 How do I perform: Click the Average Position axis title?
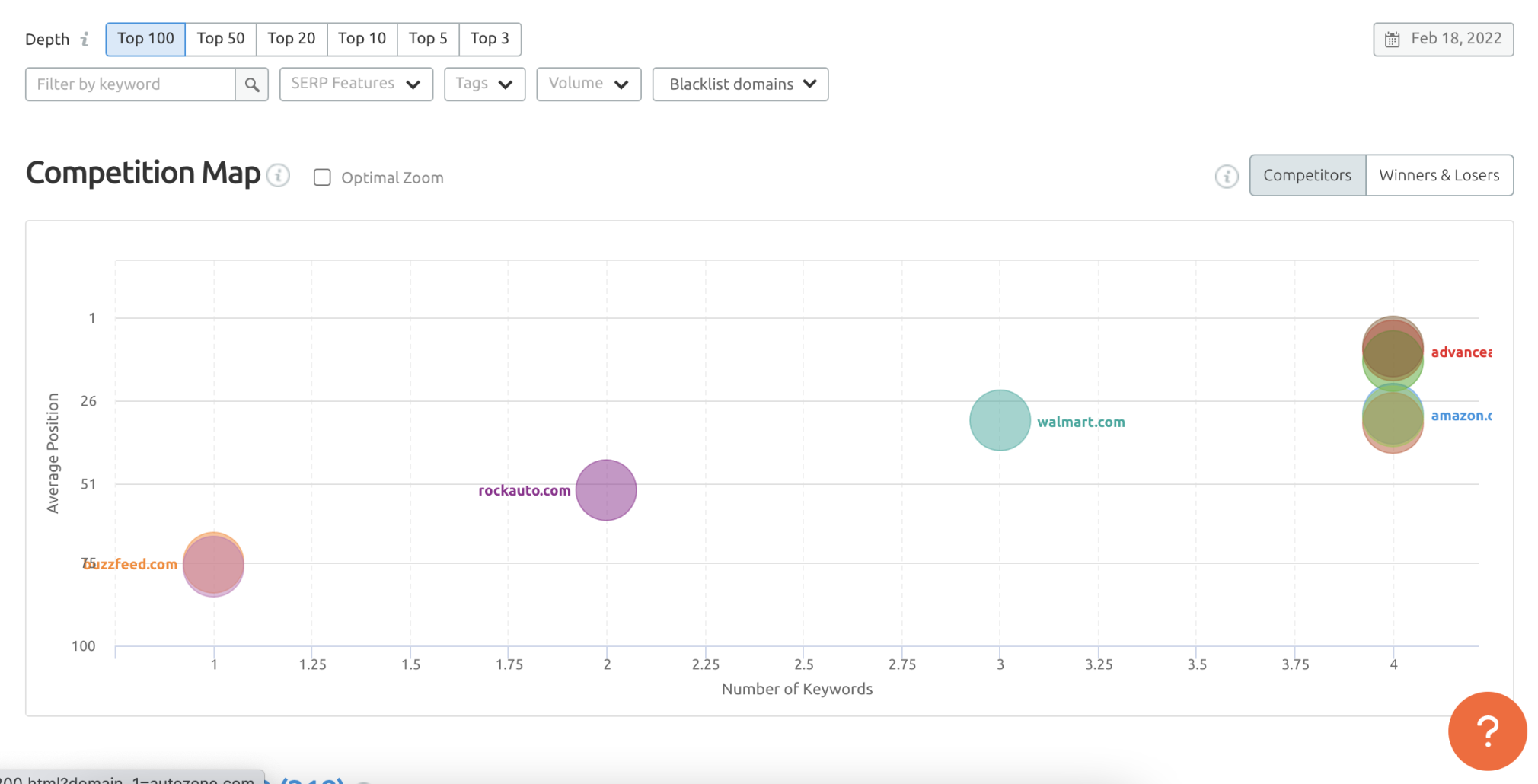53,454
